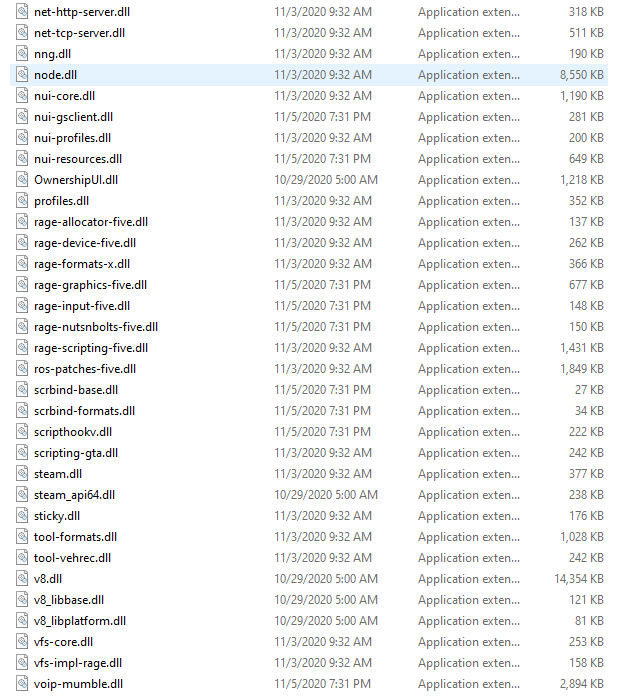The image size is (619, 700).
Task: Select the voip-mumble.dll file name
Action: (78, 684)
